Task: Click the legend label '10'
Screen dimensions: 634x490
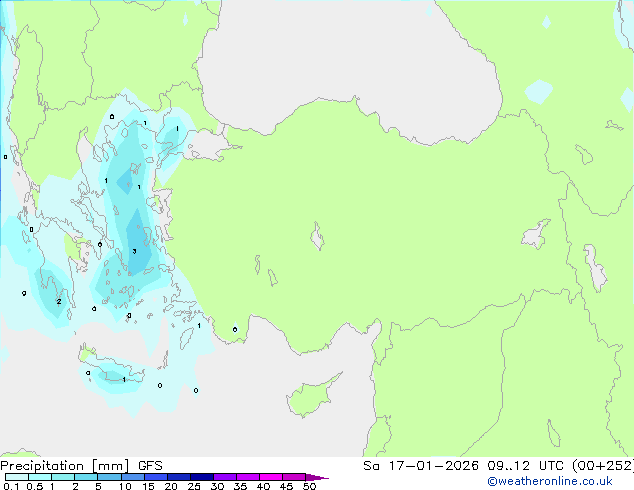Action: [x=125, y=486]
